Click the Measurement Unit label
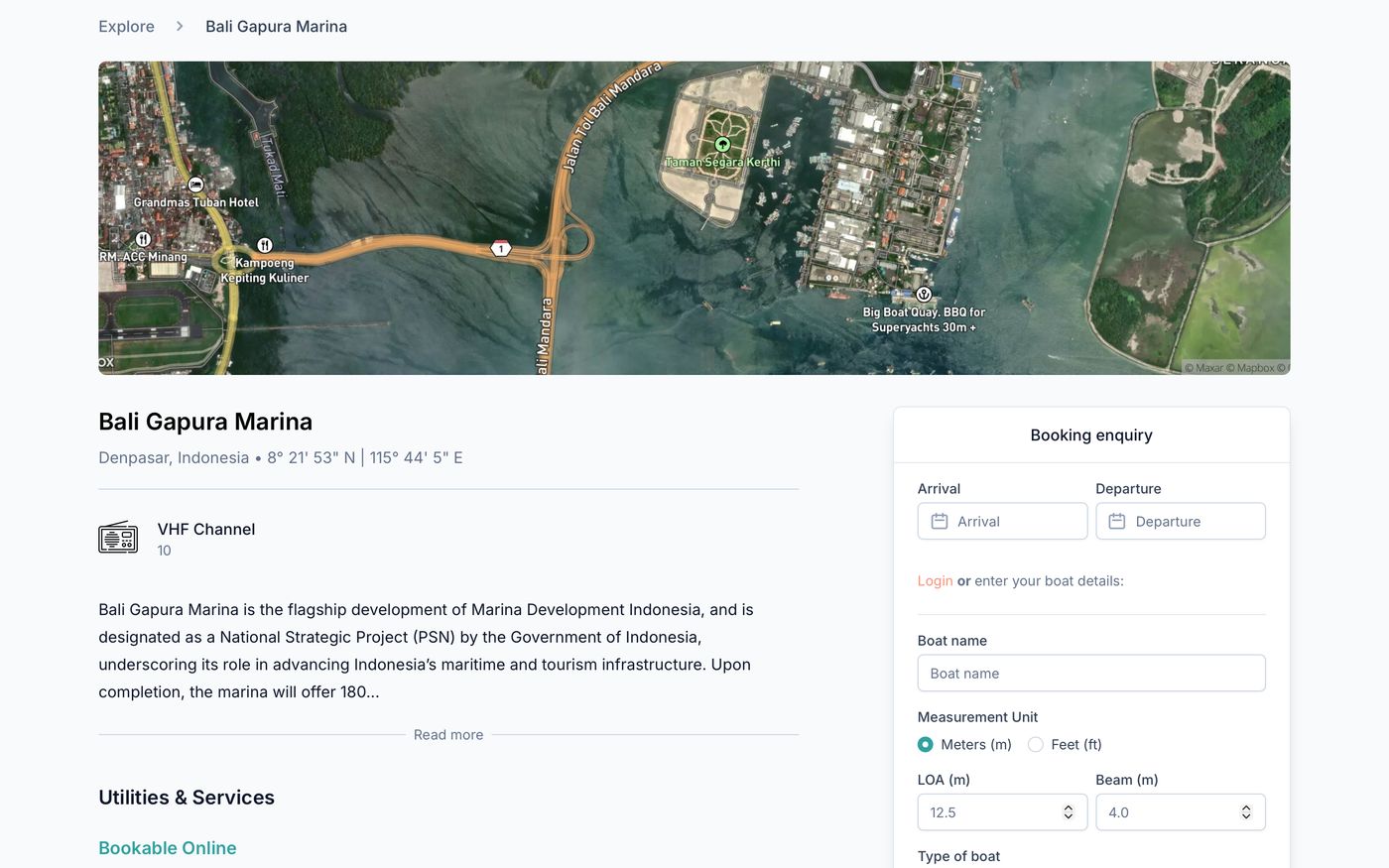 tap(977, 717)
